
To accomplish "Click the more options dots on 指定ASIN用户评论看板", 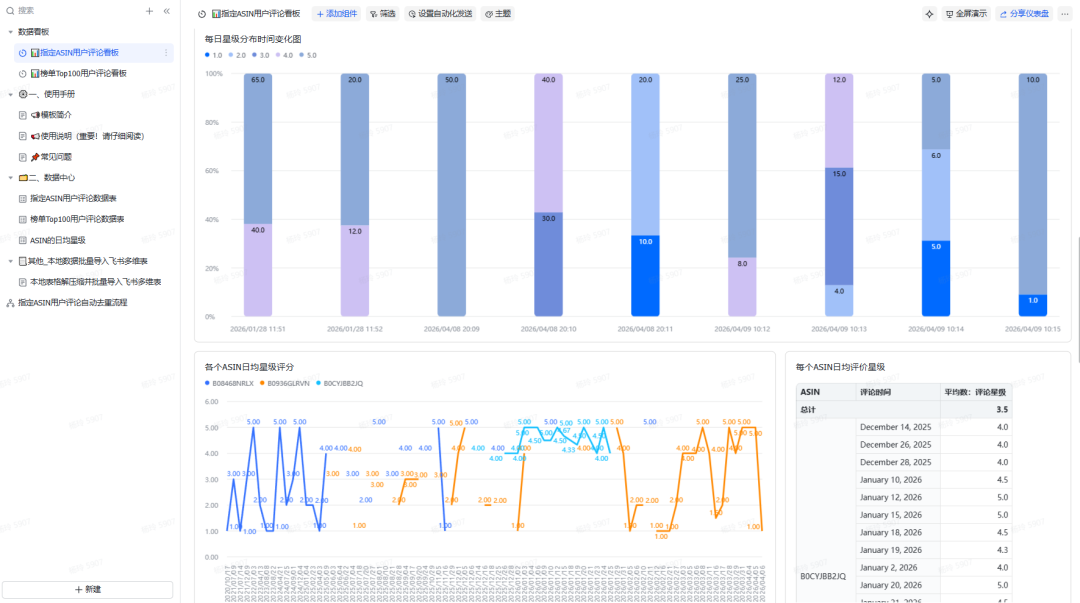I will pyautogui.click(x=166, y=52).
